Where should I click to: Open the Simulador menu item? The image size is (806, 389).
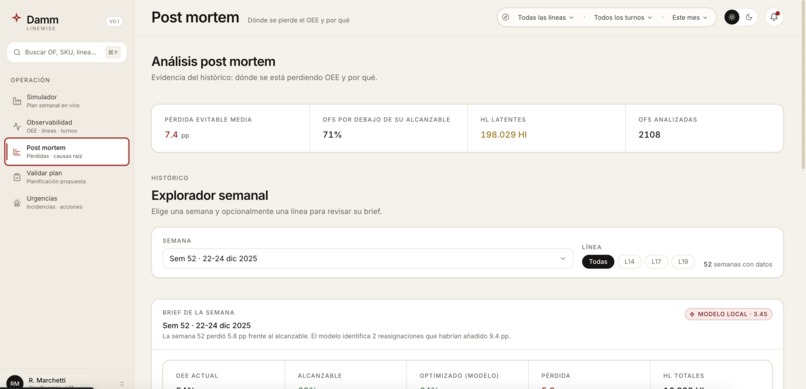(67, 101)
